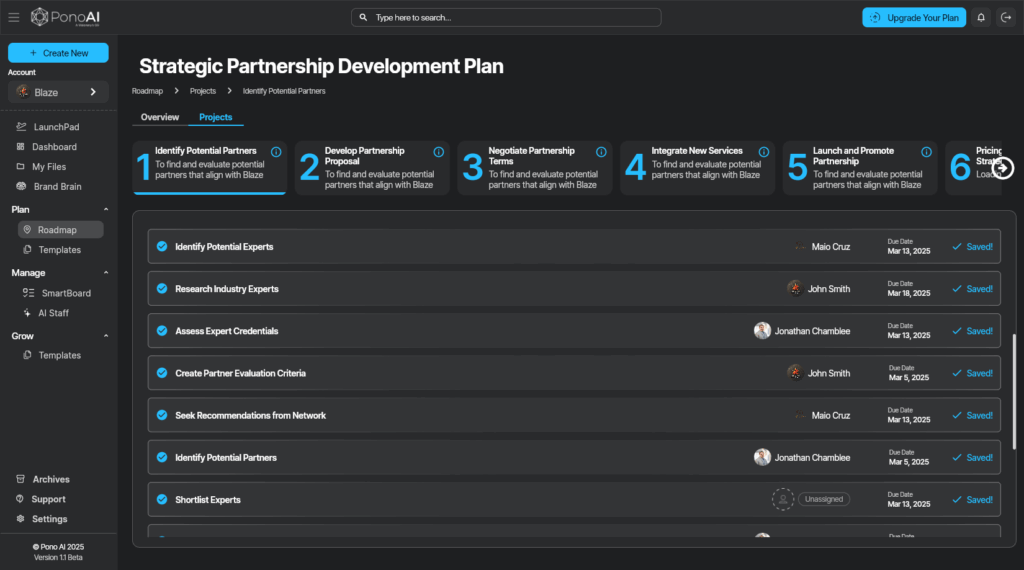
Task: Toggle checkmark for Assess Expert Credentials task
Action: pos(161,331)
